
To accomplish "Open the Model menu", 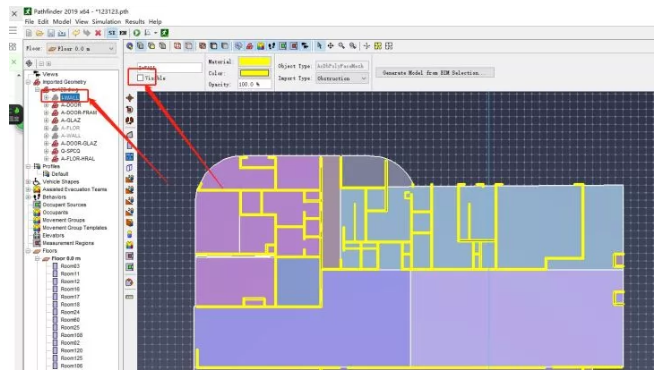I will click(62, 21).
